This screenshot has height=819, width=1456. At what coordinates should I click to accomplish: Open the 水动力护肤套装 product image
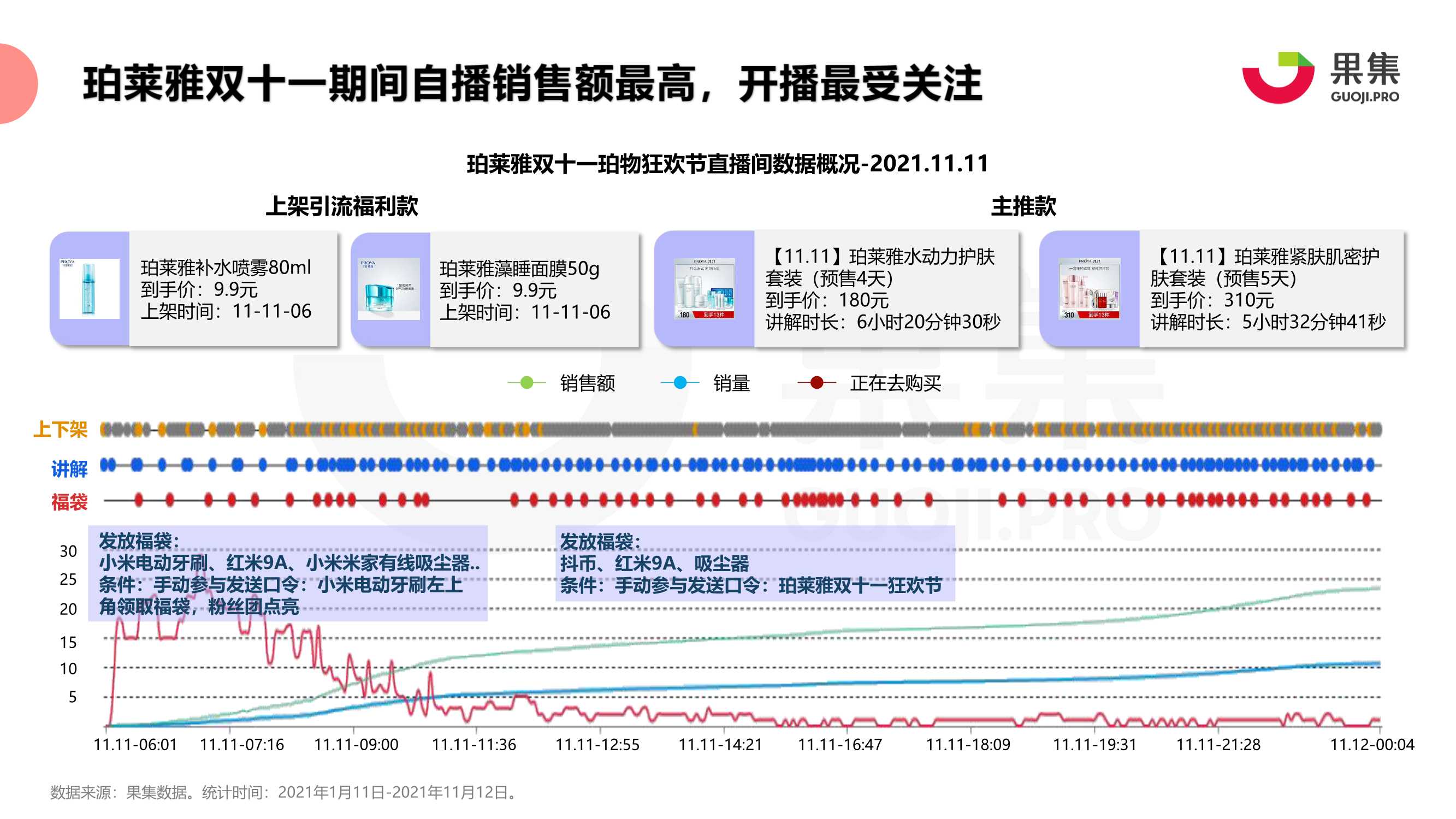705,289
